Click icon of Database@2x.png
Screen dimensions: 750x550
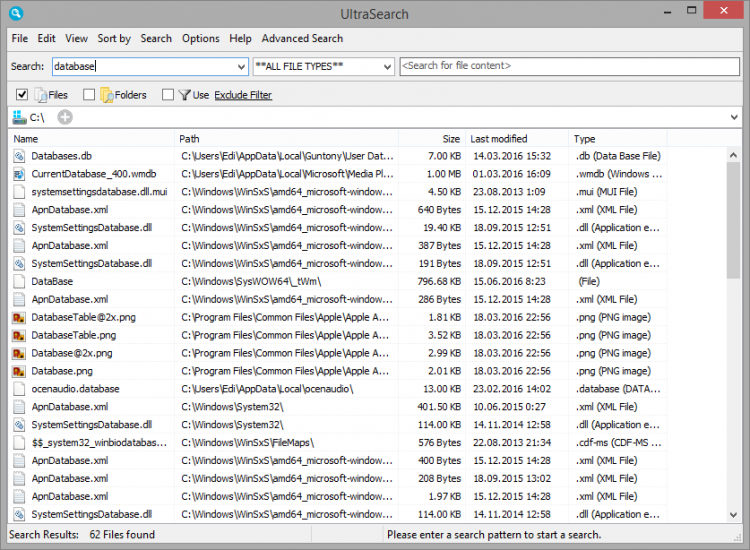coord(19,353)
